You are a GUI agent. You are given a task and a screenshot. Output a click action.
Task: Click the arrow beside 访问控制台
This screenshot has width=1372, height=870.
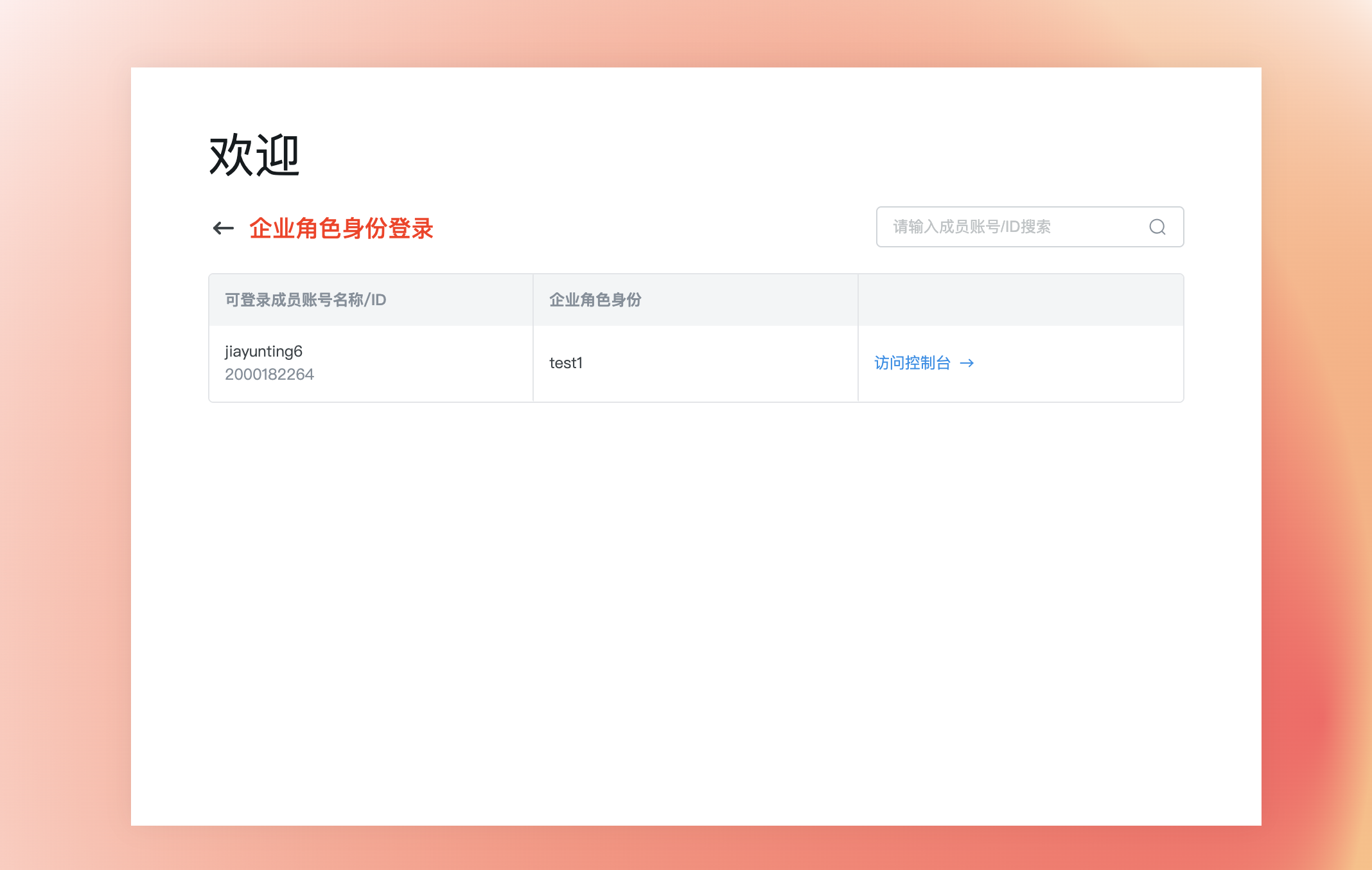point(967,363)
